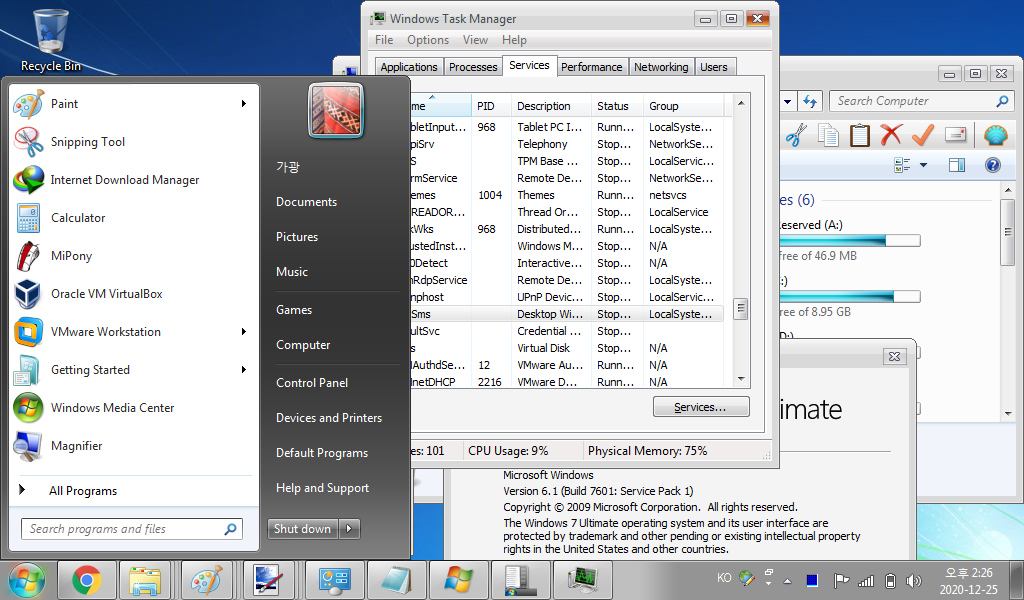Open the user folder 가광
Screen dimensions: 1024x600
tap(288, 167)
